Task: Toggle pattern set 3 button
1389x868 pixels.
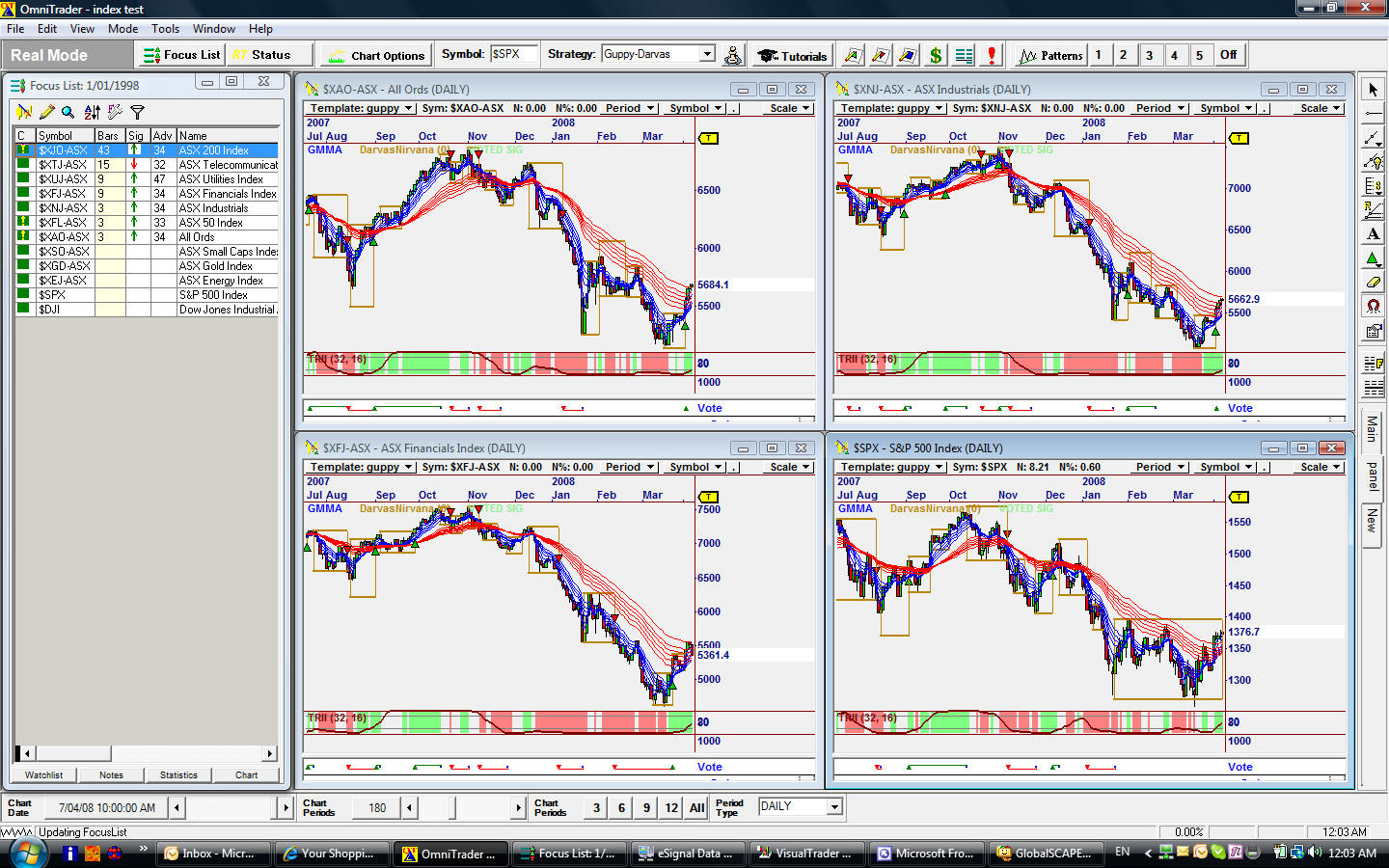Action: (x=1149, y=55)
